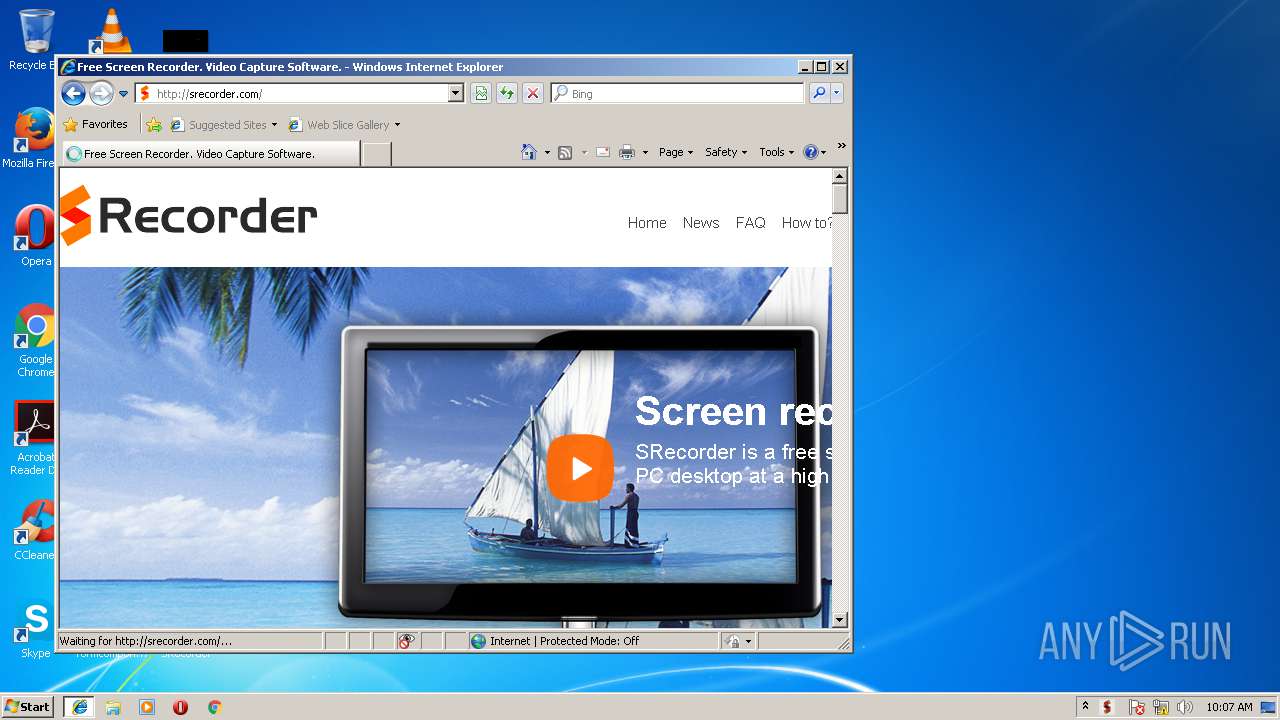This screenshot has width=1280, height=720.
Task: Click the vertical scrollbar thumb
Action: pyautogui.click(x=840, y=199)
